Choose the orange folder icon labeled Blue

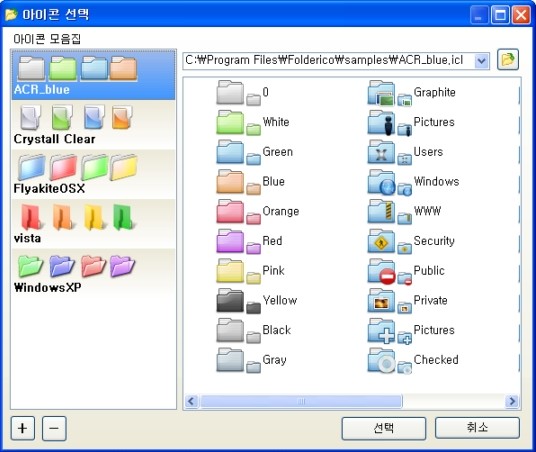pos(230,182)
